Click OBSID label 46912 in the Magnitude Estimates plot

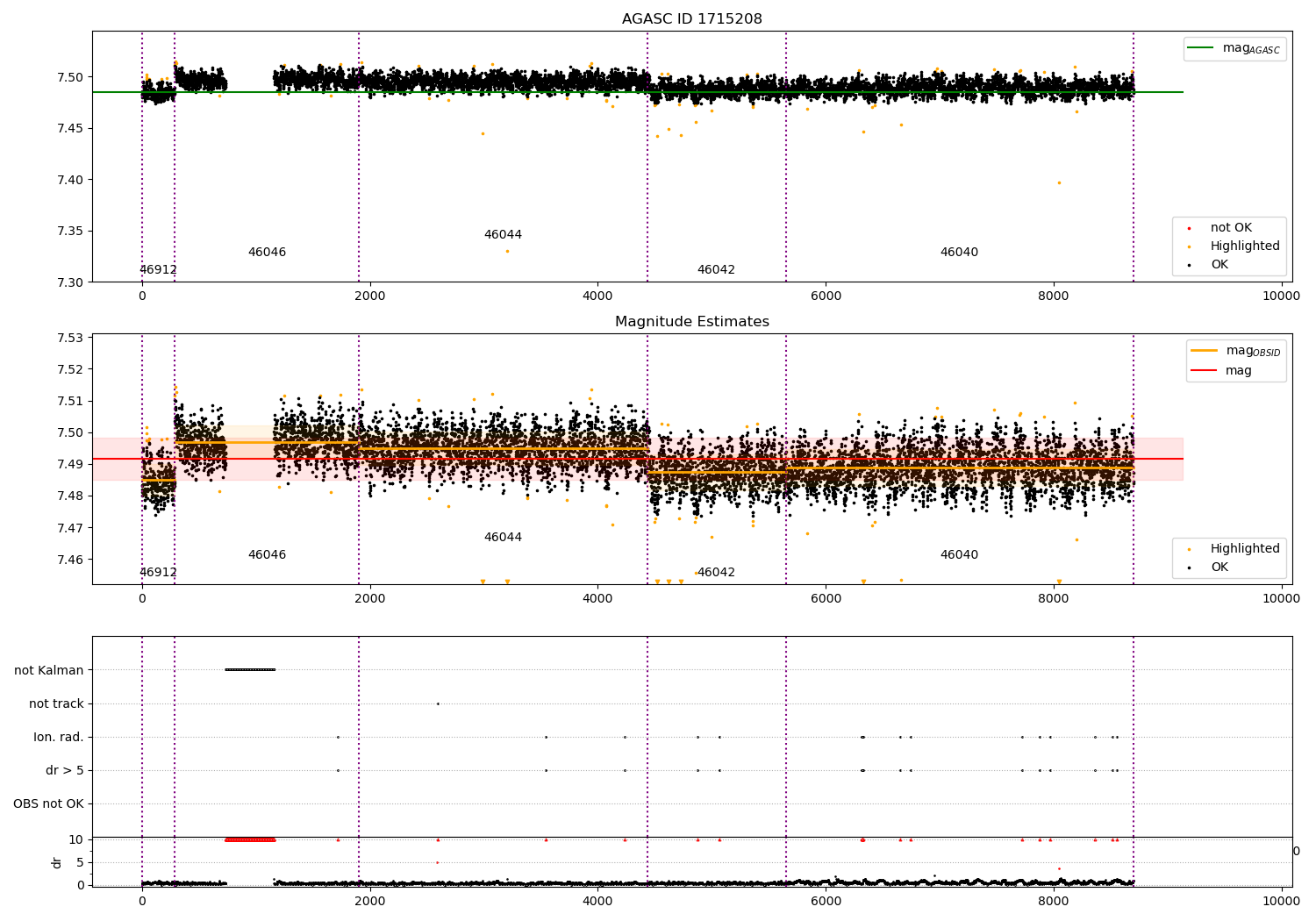158,573
